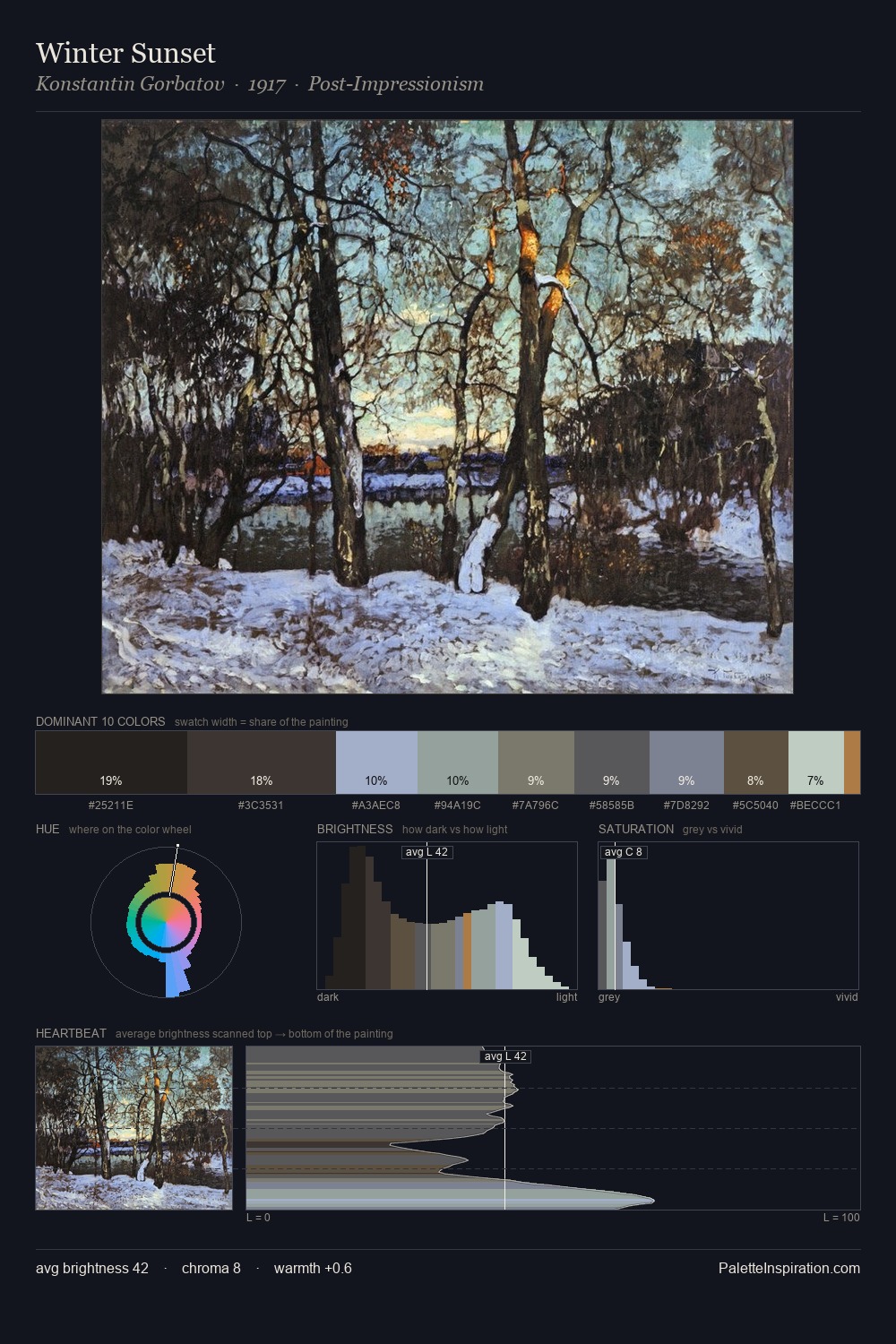Viewport: 896px width, 1344px height.
Task: Click the hex code label #BECCC1
Action: pyautogui.click(x=815, y=806)
